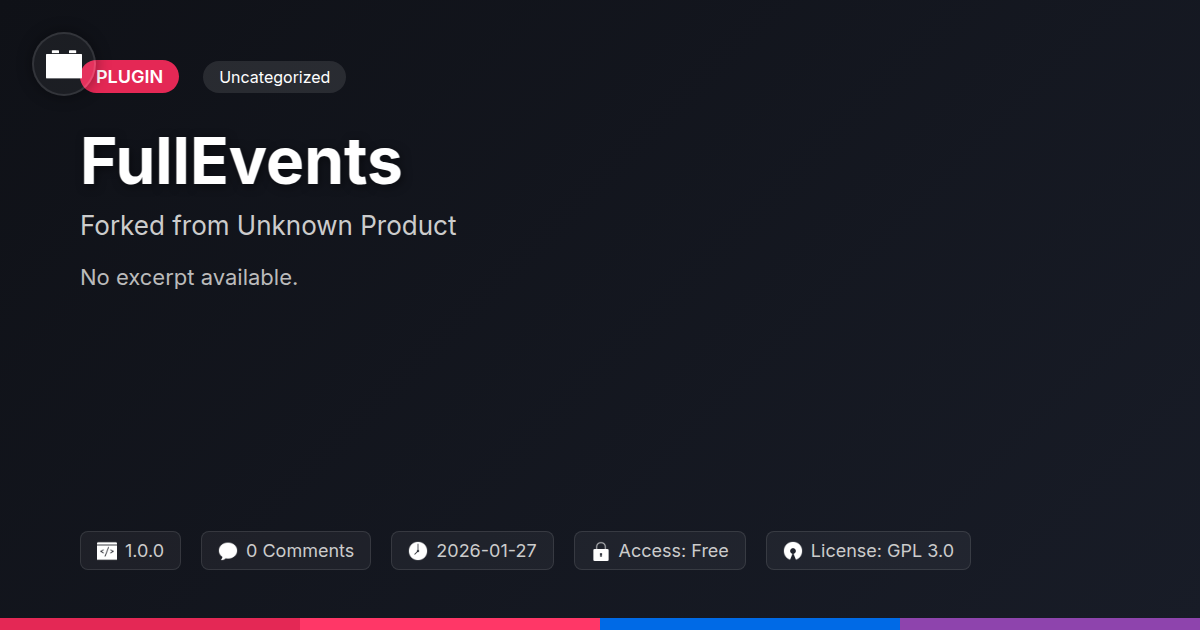Click the plugin brick icon at top-left

(x=64, y=64)
